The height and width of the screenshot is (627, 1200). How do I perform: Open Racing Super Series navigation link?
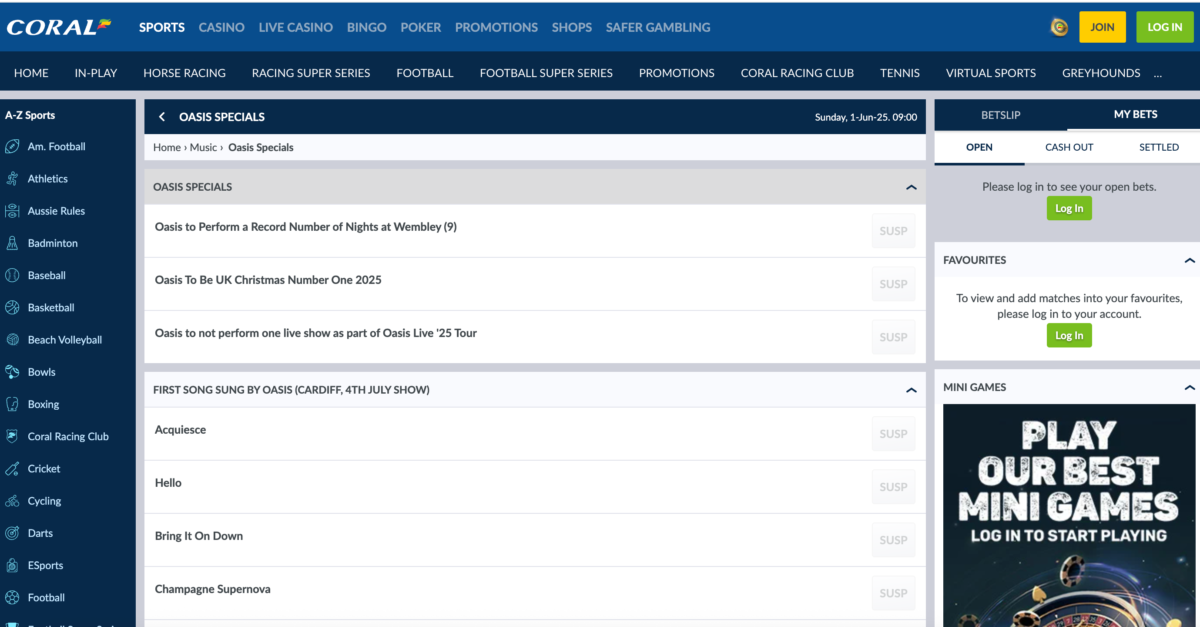click(x=311, y=73)
